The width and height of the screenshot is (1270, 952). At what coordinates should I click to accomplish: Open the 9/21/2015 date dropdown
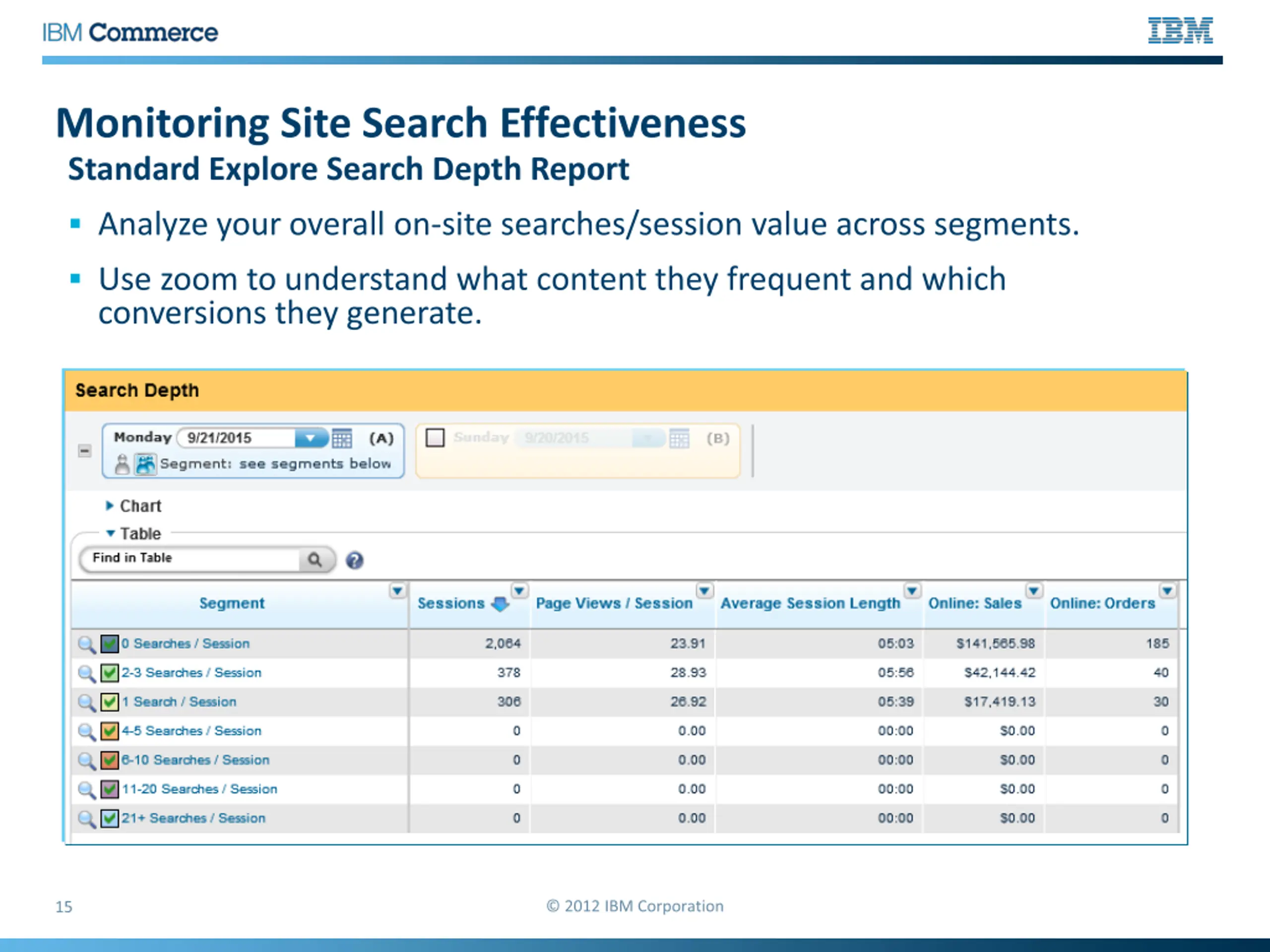(x=311, y=438)
